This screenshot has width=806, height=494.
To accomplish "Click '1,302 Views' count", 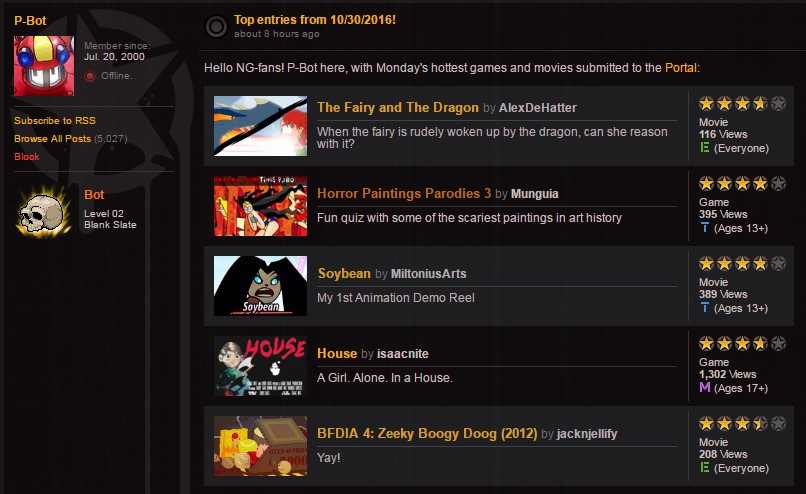I will 727,374.
